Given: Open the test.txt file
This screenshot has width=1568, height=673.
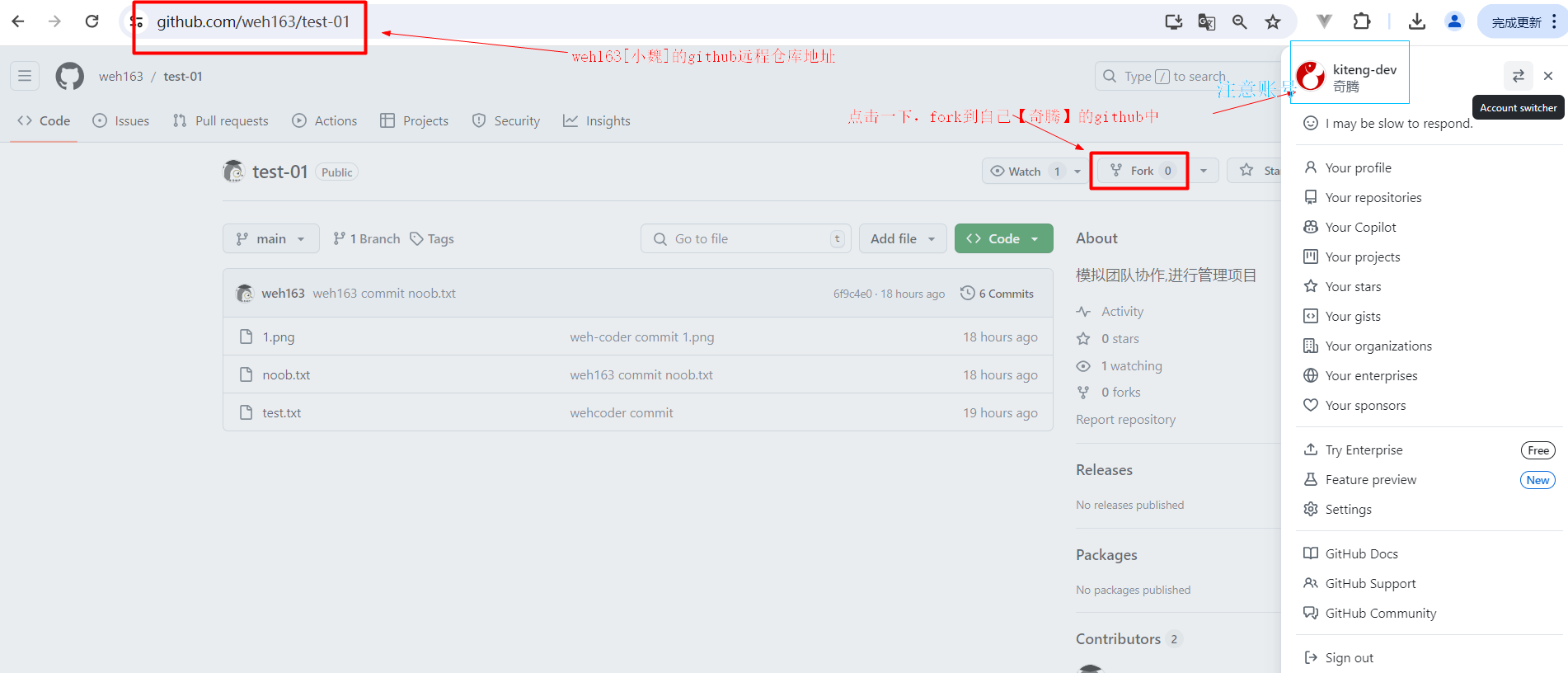Looking at the screenshot, I should pos(282,412).
